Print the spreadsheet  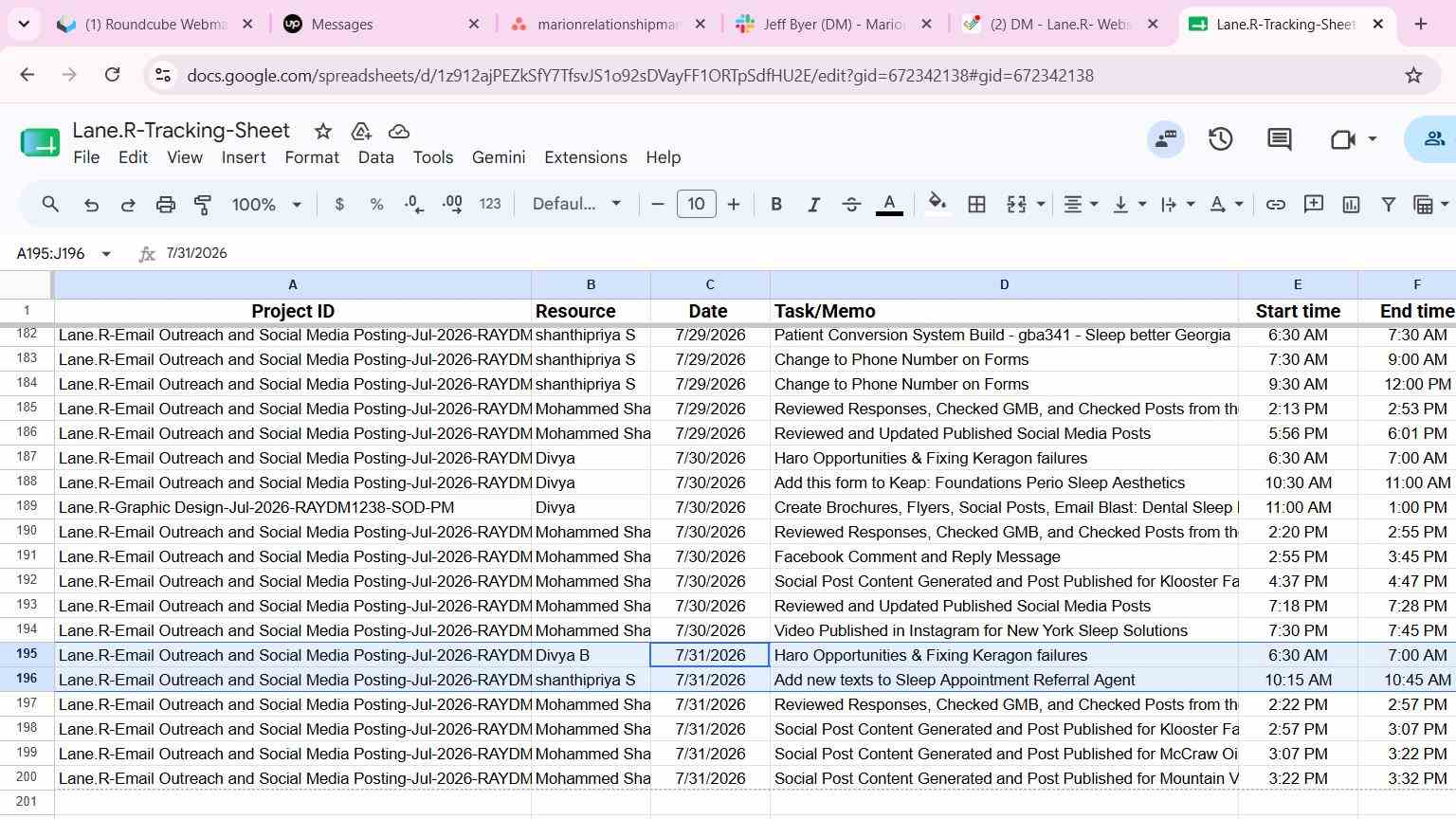point(166,204)
